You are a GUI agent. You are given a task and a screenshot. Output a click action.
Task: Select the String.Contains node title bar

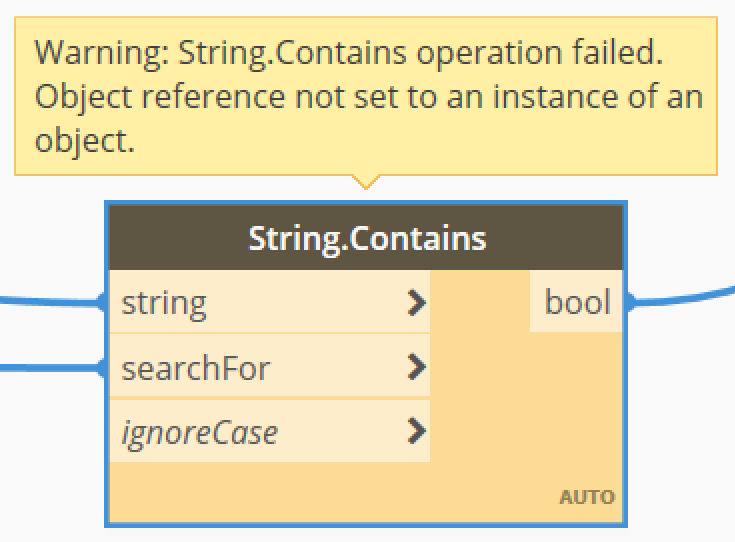point(366,239)
